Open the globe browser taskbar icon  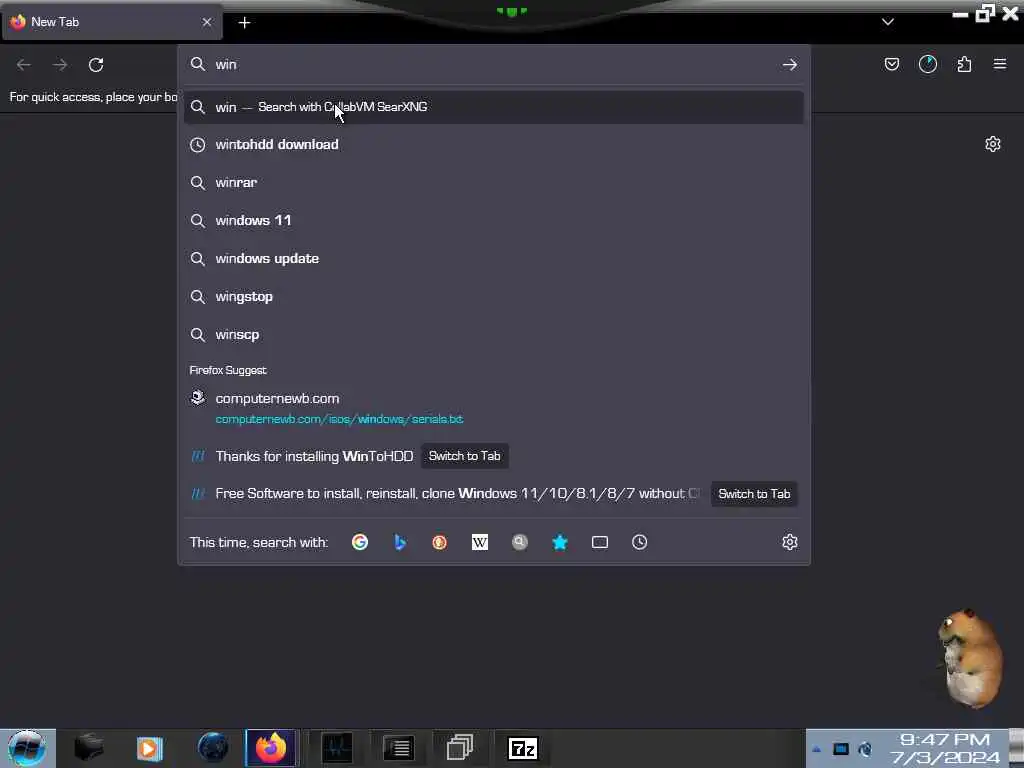pyautogui.click(x=212, y=748)
